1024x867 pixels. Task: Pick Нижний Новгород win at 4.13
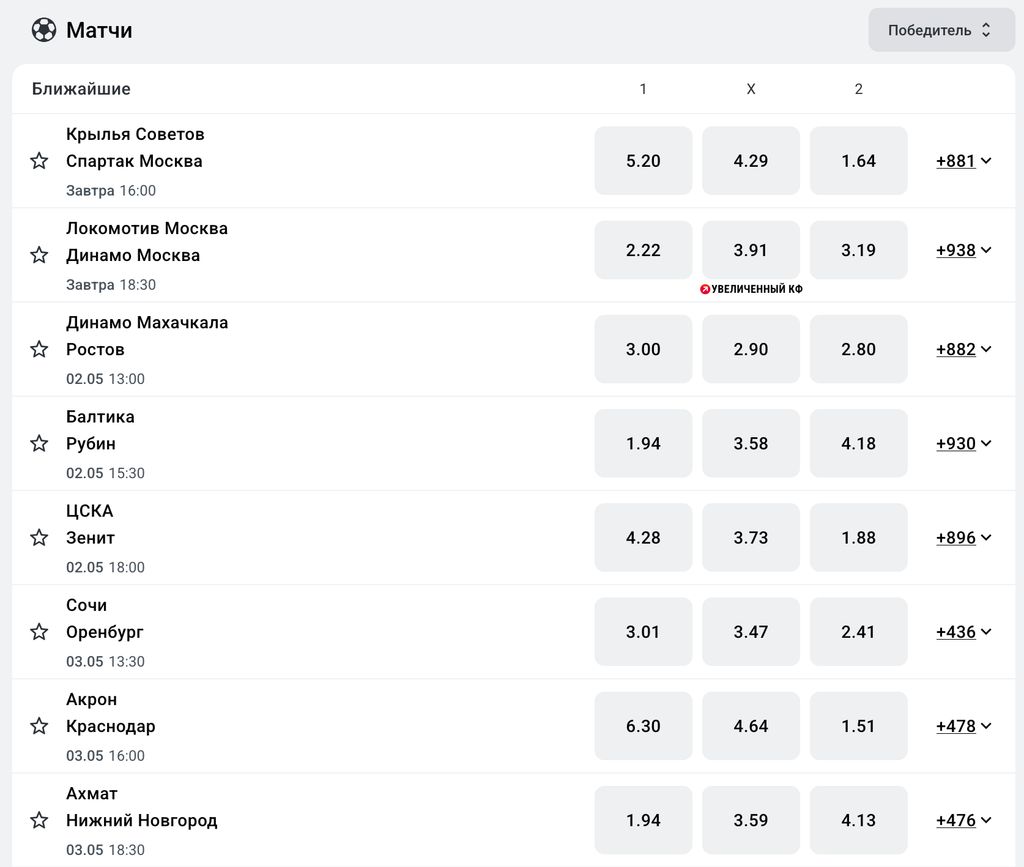coord(859,820)
